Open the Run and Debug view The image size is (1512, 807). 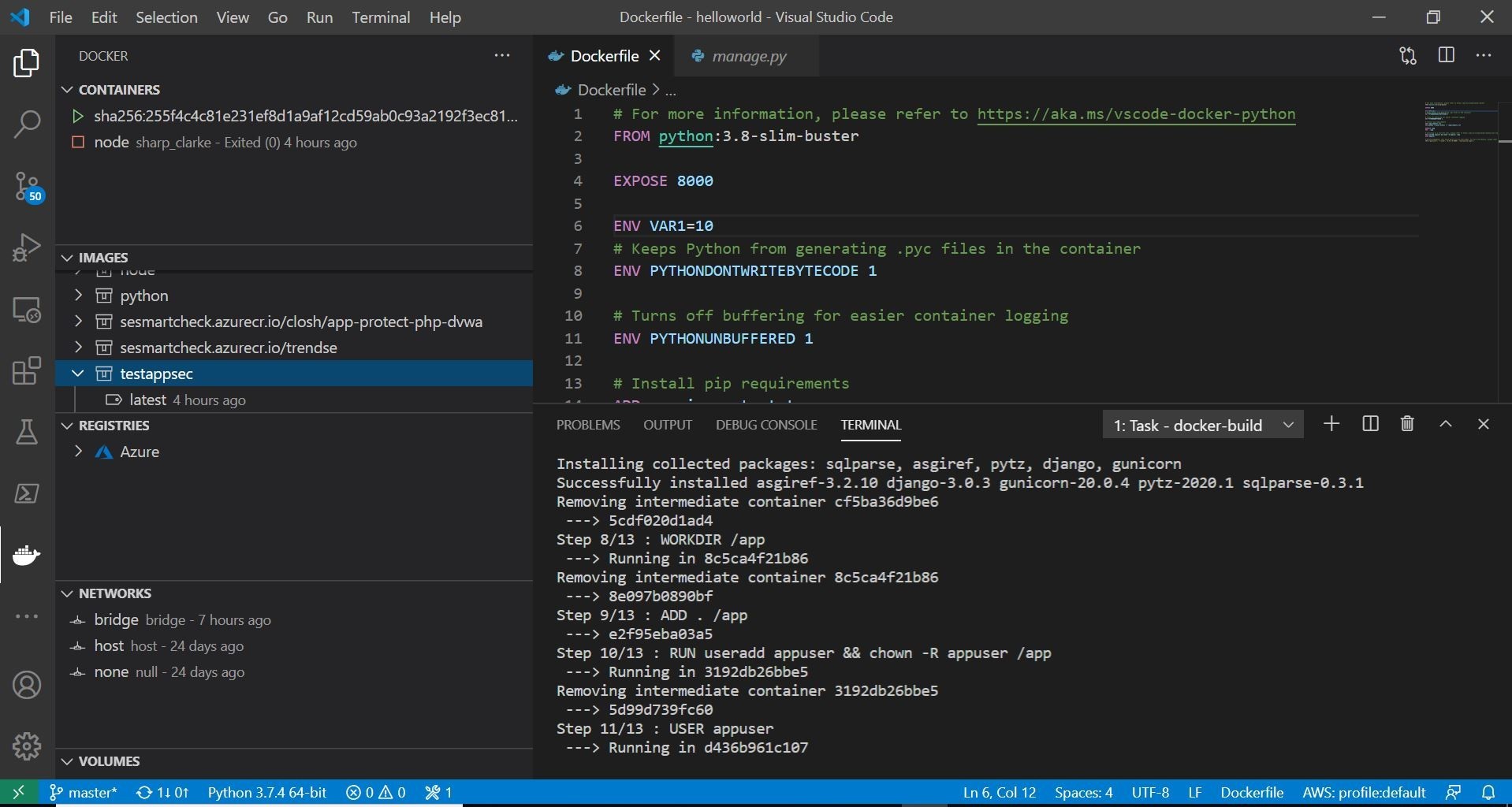point(27,247)
